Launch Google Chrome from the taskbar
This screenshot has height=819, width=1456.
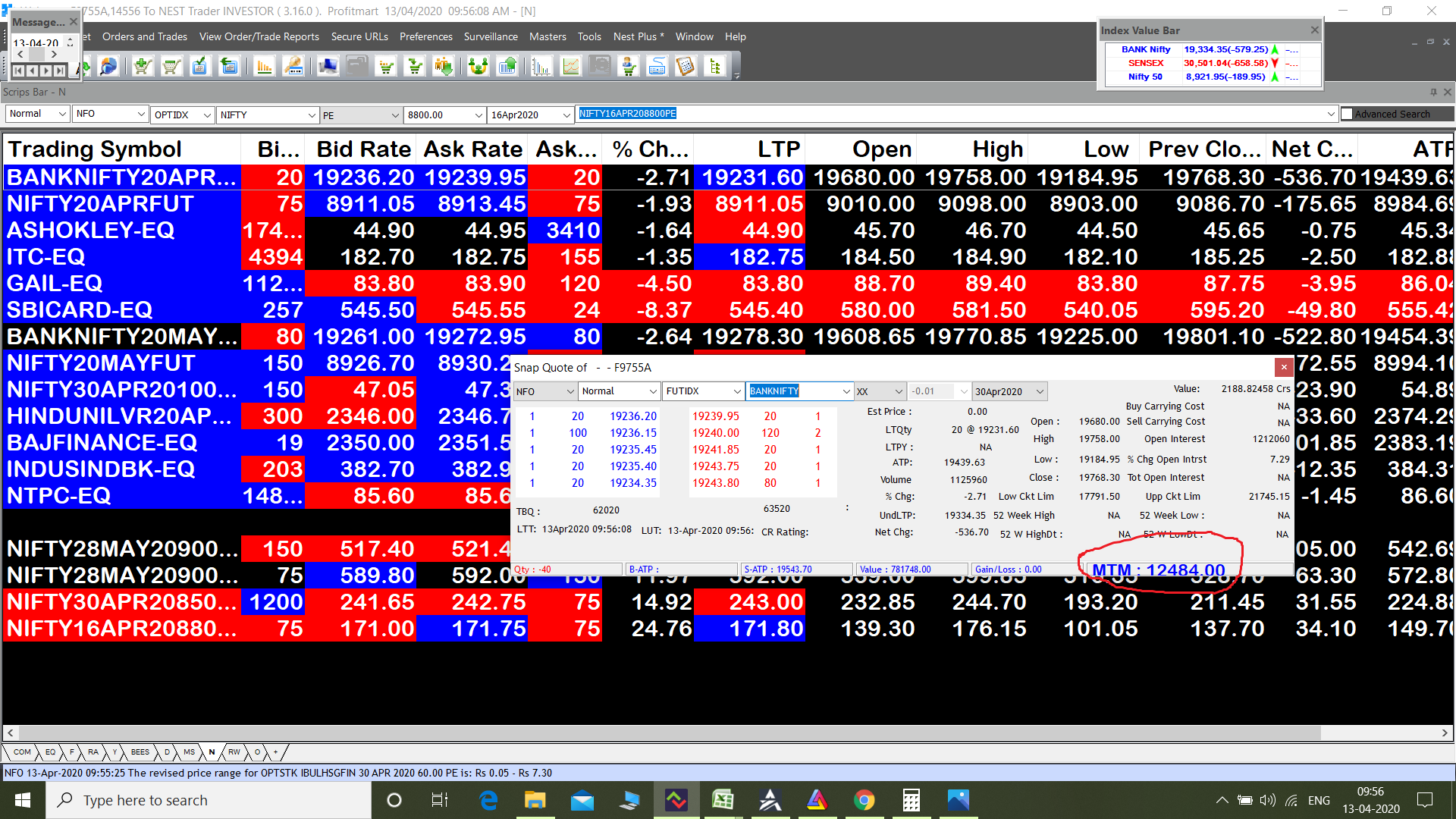click(x=864, y=800)
